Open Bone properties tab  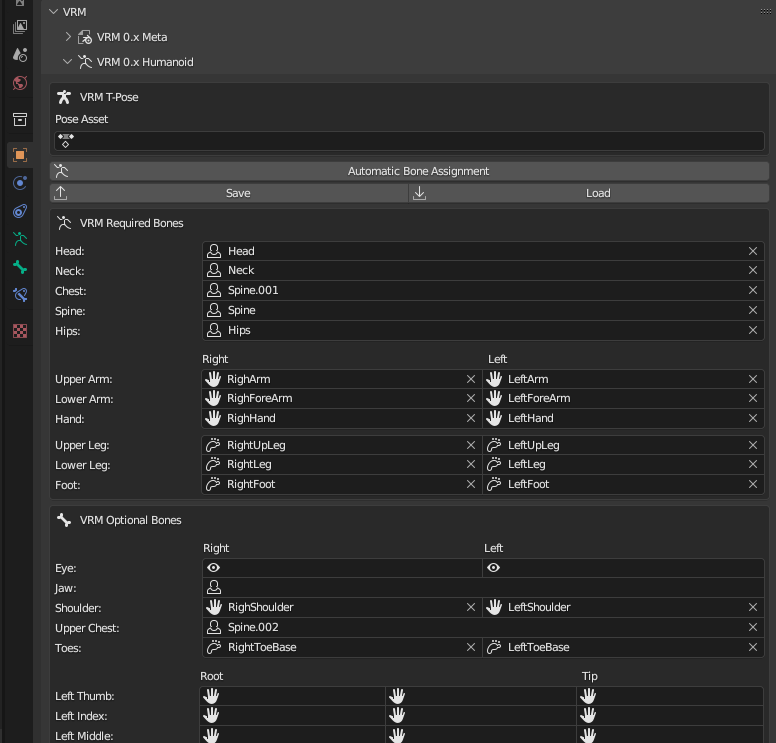[20, 267]
